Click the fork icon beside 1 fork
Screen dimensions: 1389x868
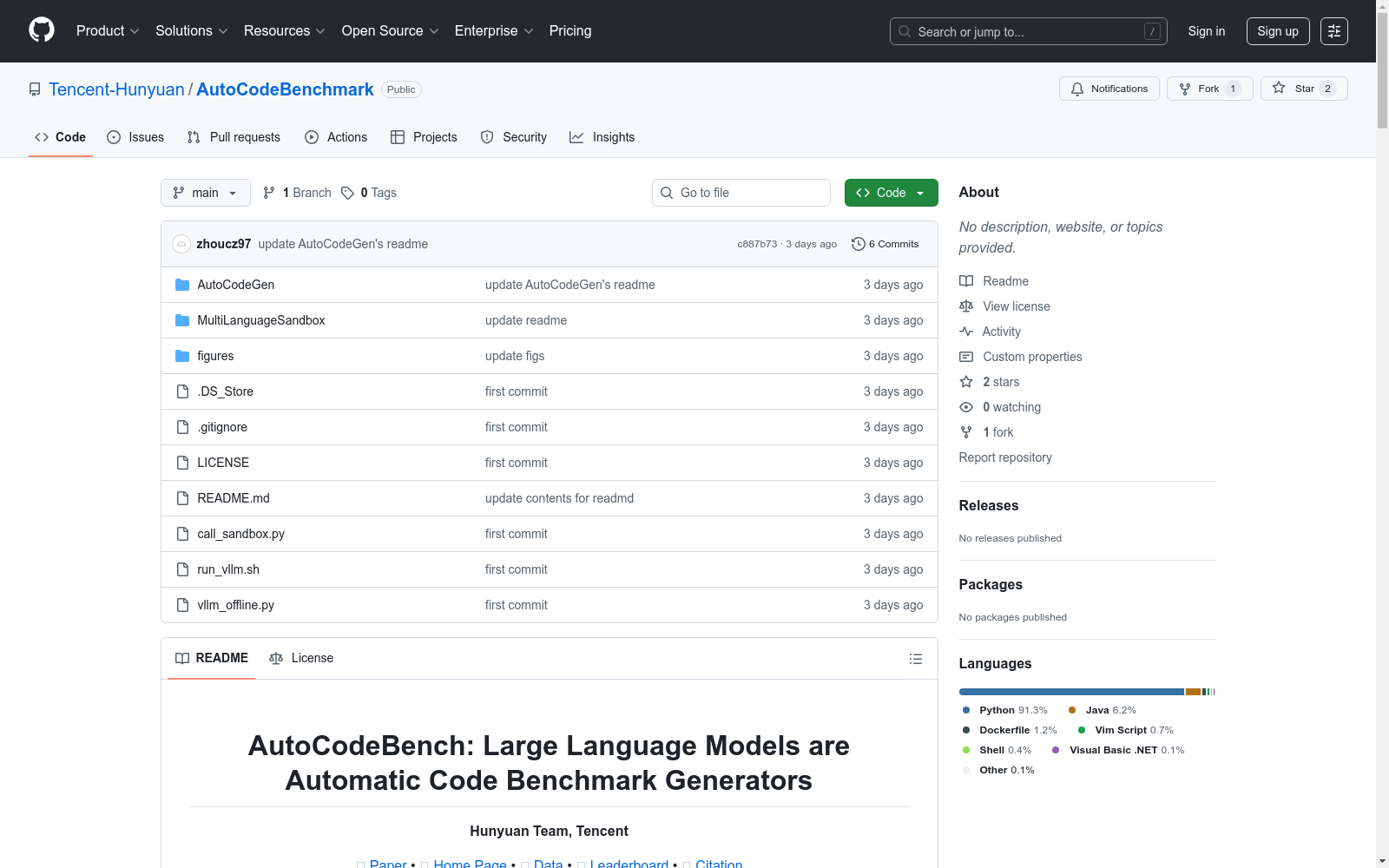(966, 432)
